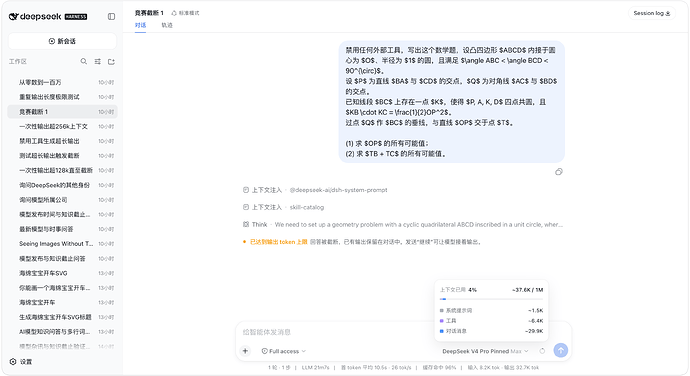Click the 标准模式 mode indicator
Screen dimensions: 690x376
(185, 13)
